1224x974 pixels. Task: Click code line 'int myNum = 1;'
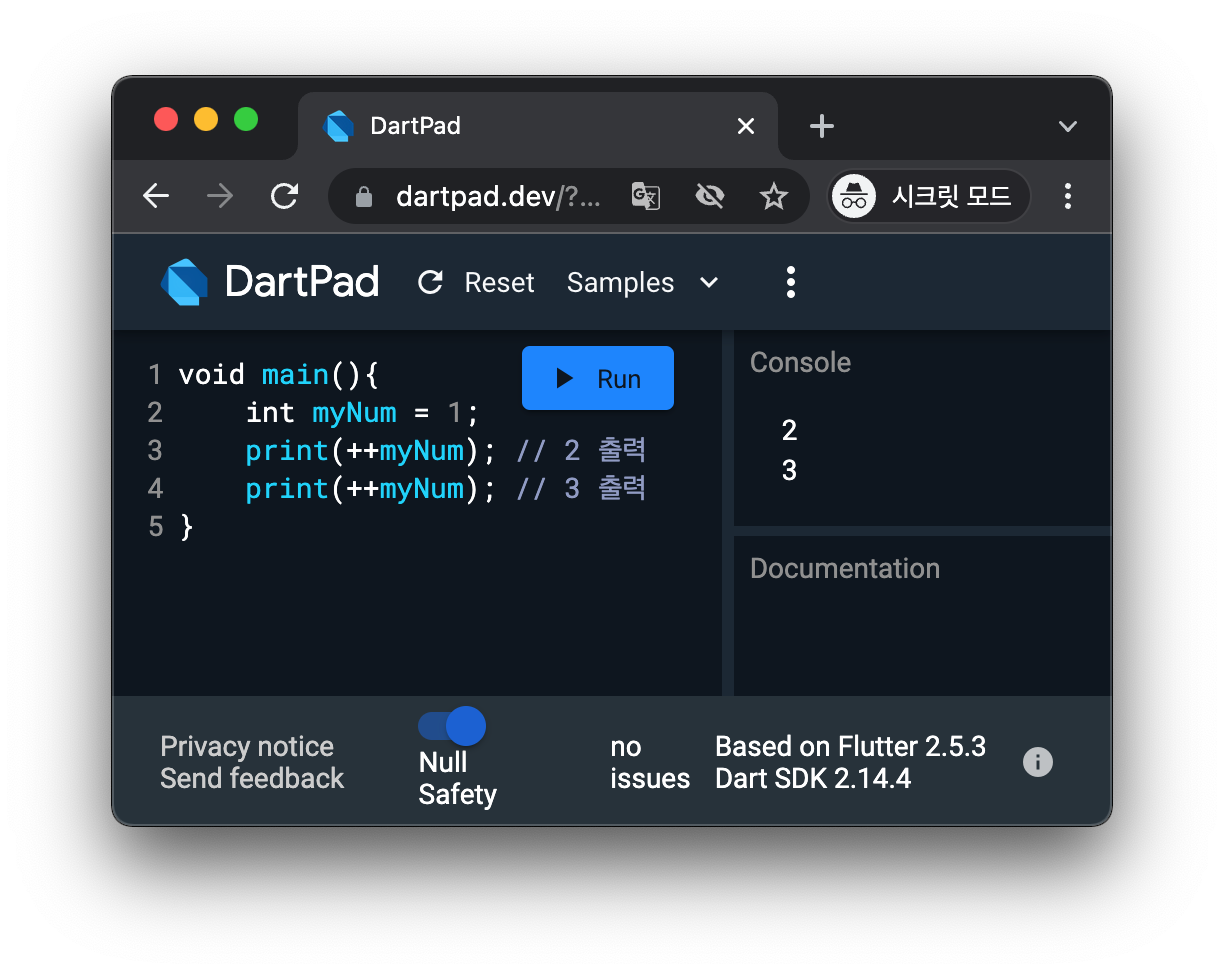click(363, 413)
